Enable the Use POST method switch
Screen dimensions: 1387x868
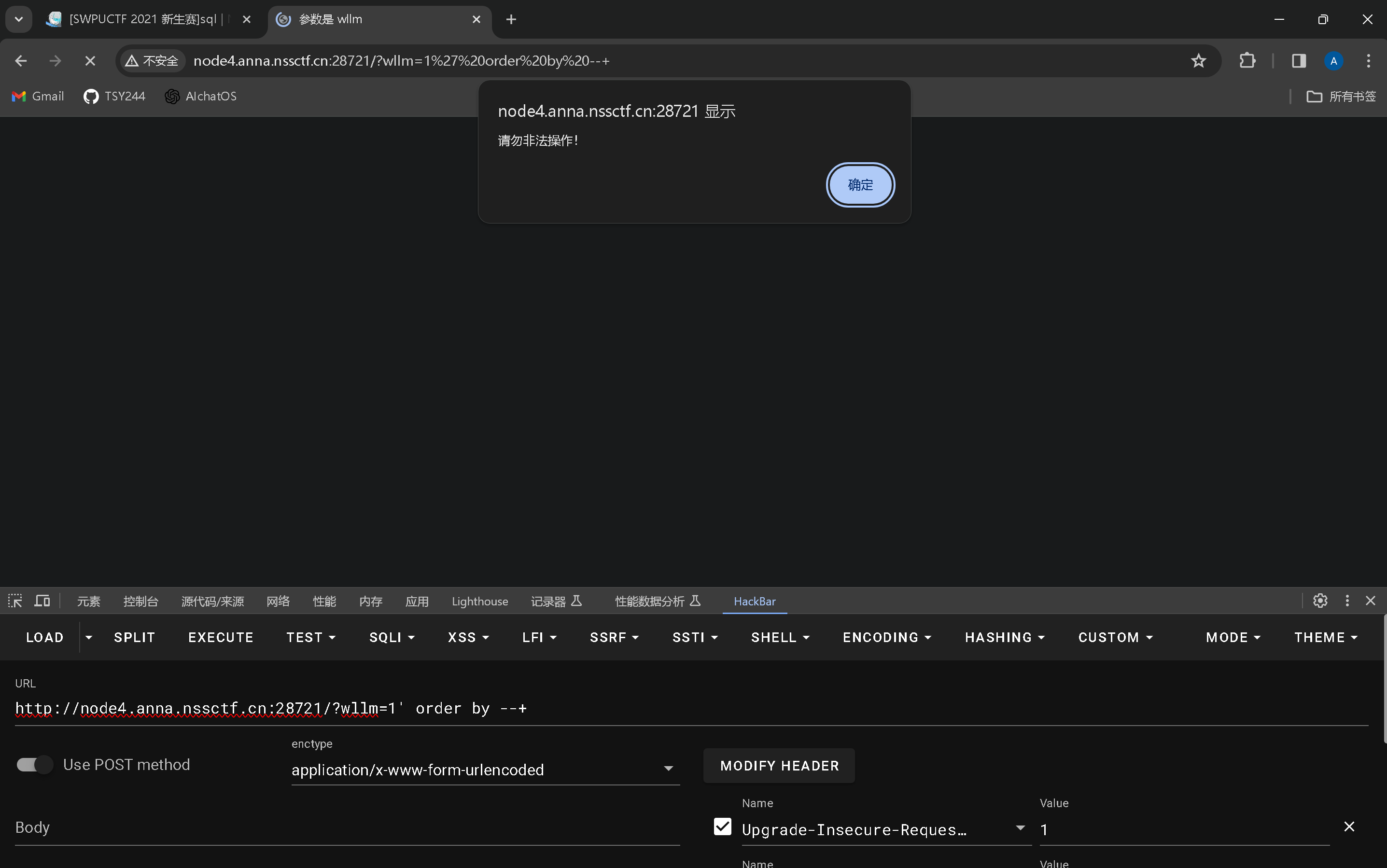tap(34, 765)
